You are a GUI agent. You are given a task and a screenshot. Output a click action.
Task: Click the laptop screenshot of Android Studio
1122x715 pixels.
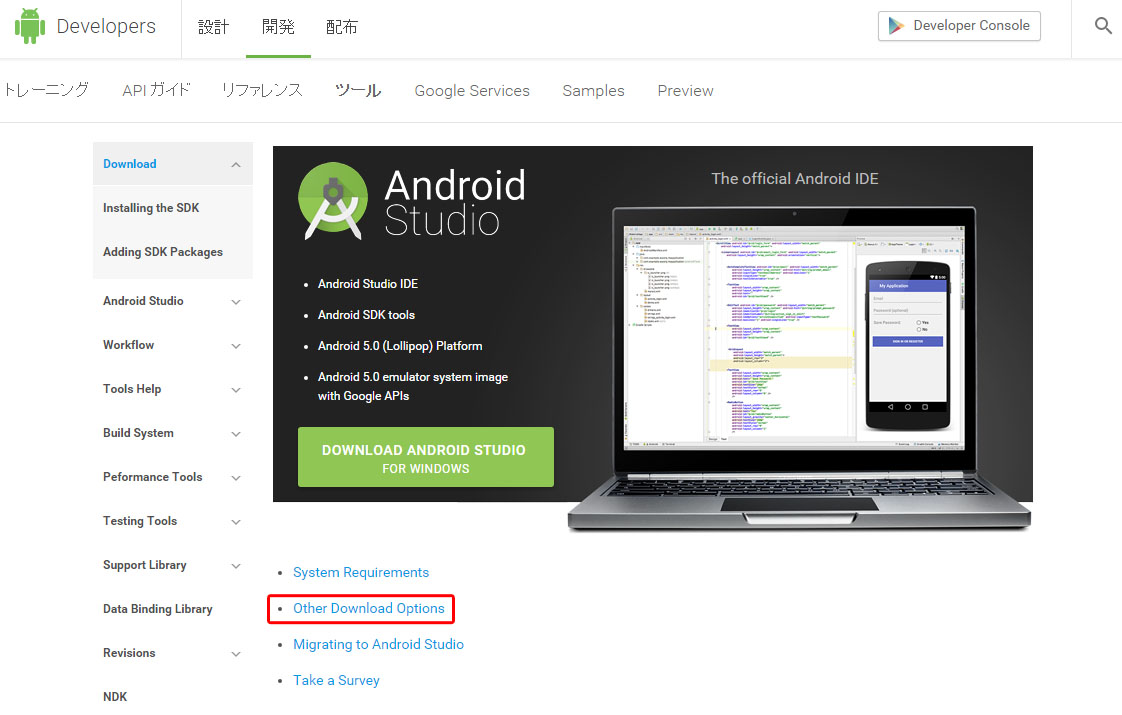(794, 336)
